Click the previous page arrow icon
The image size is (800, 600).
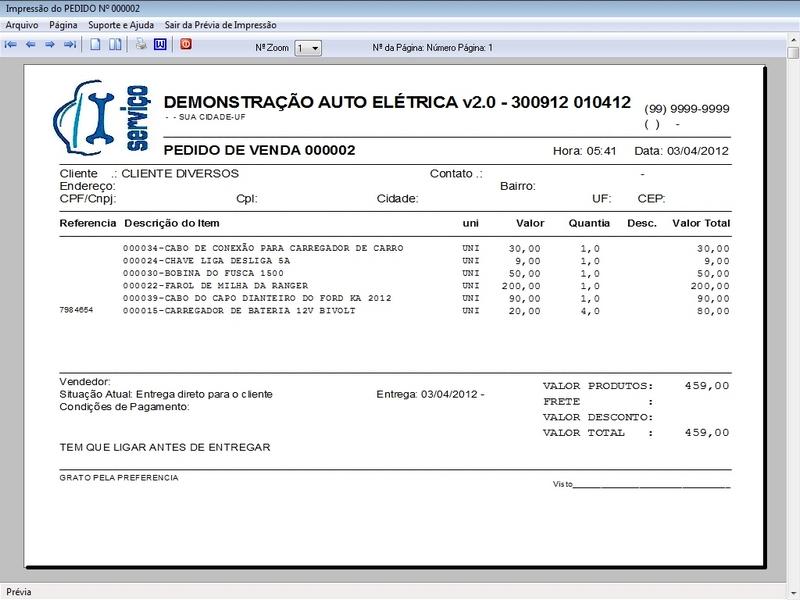31,45
